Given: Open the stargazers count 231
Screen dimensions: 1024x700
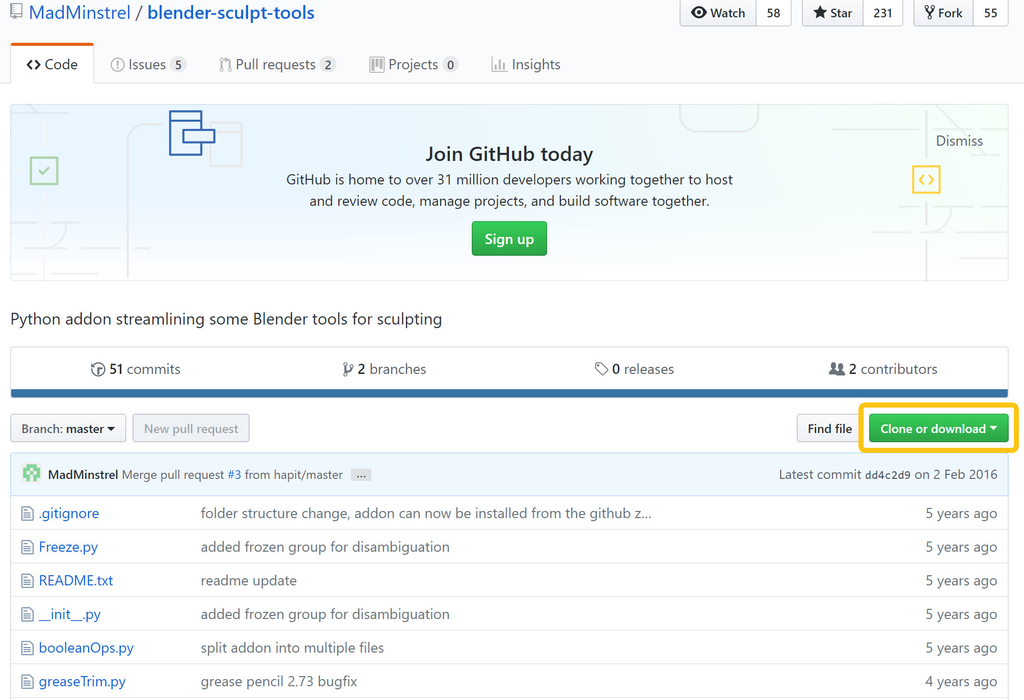Looking at the screenshot, I should (883, 13).
